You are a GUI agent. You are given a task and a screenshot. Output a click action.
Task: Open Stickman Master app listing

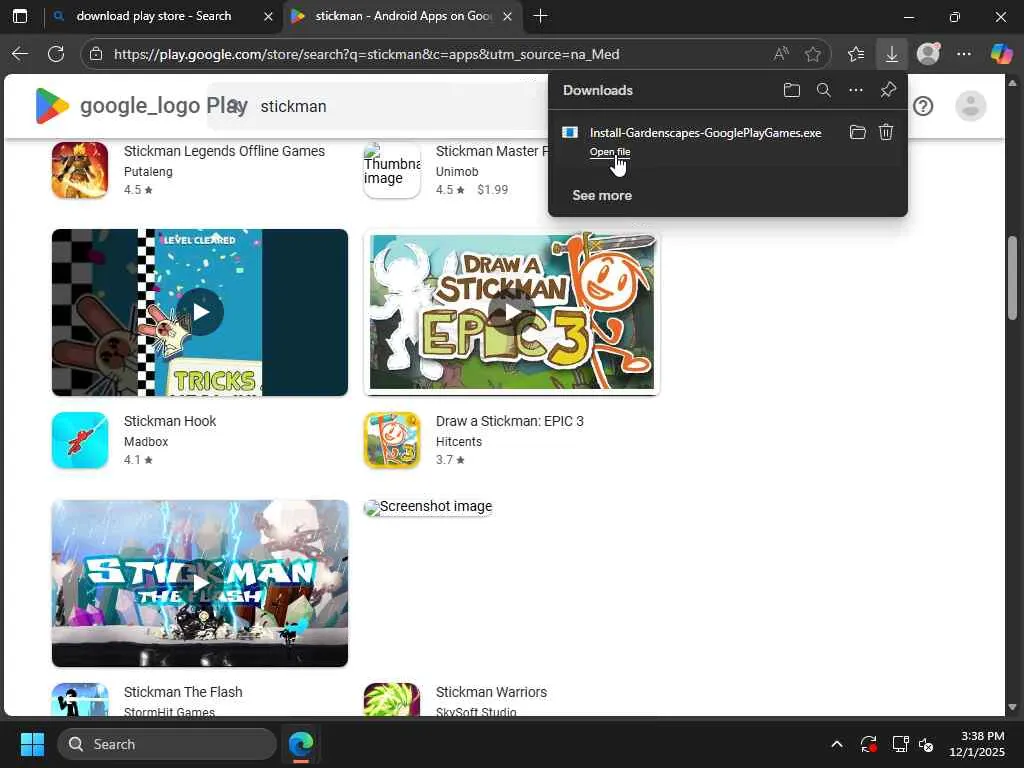point(491,151)
